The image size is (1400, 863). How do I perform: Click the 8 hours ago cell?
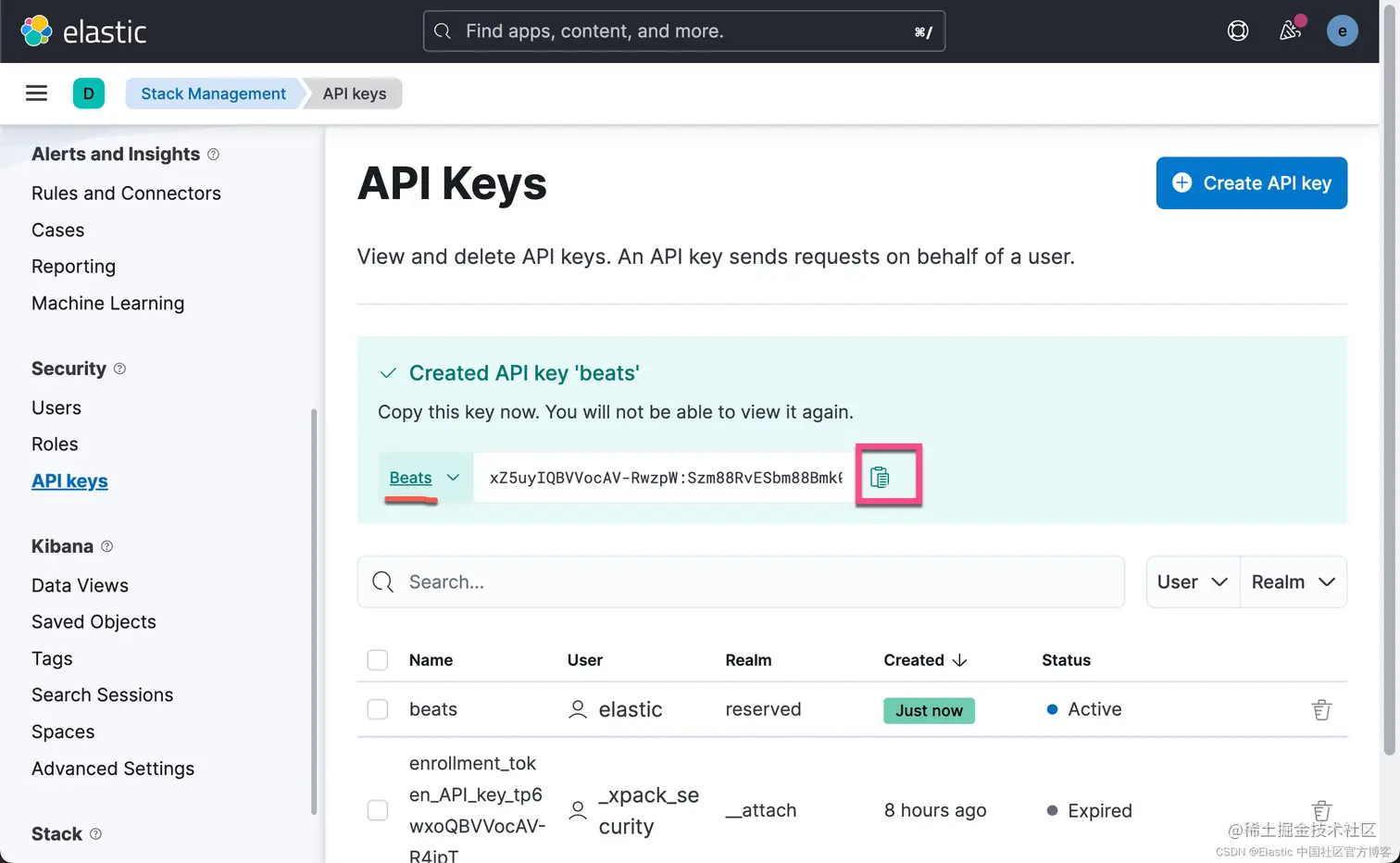point(935,810)
